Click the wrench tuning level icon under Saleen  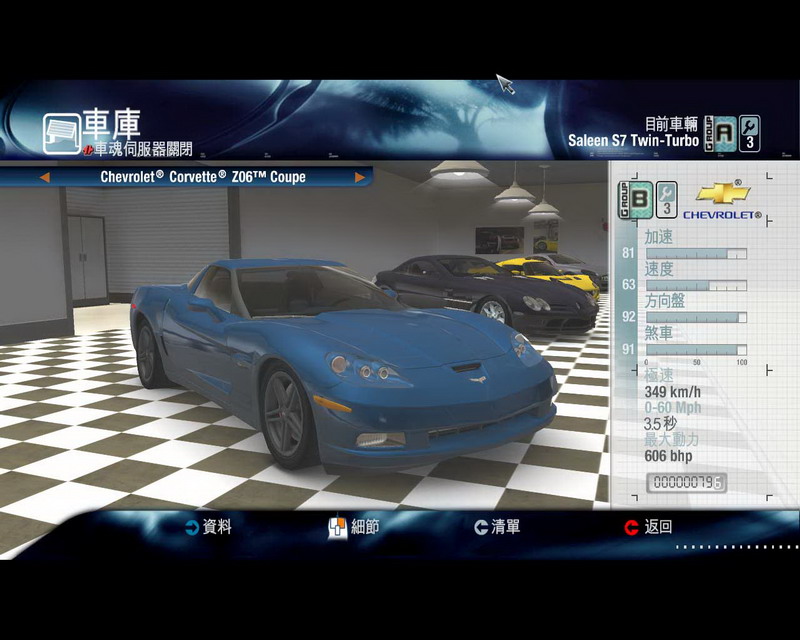(x=749, y=132)
